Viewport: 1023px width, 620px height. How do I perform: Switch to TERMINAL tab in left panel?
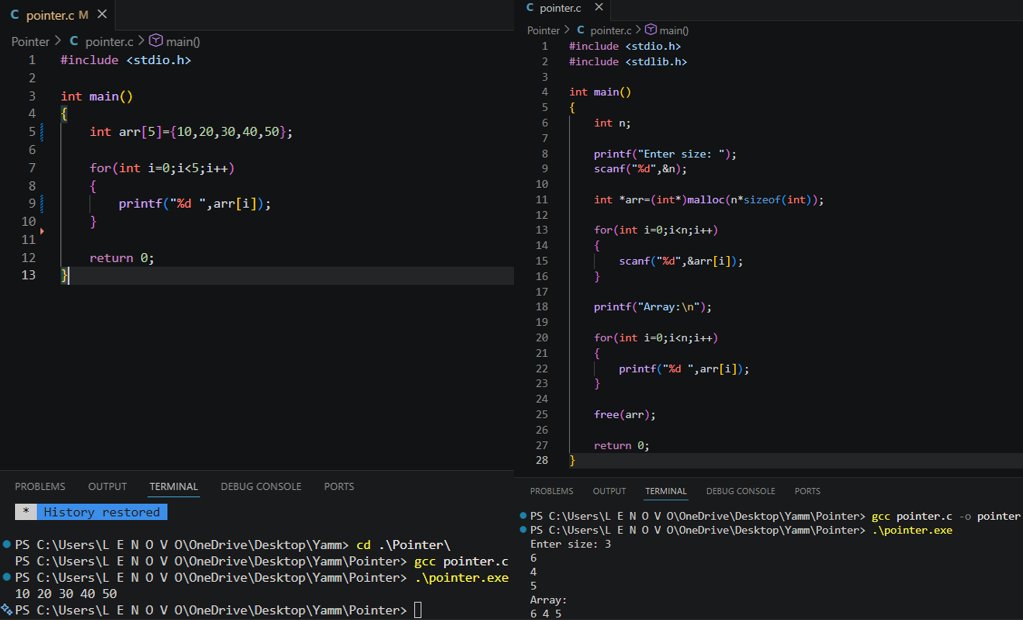[x=174, y=486]
